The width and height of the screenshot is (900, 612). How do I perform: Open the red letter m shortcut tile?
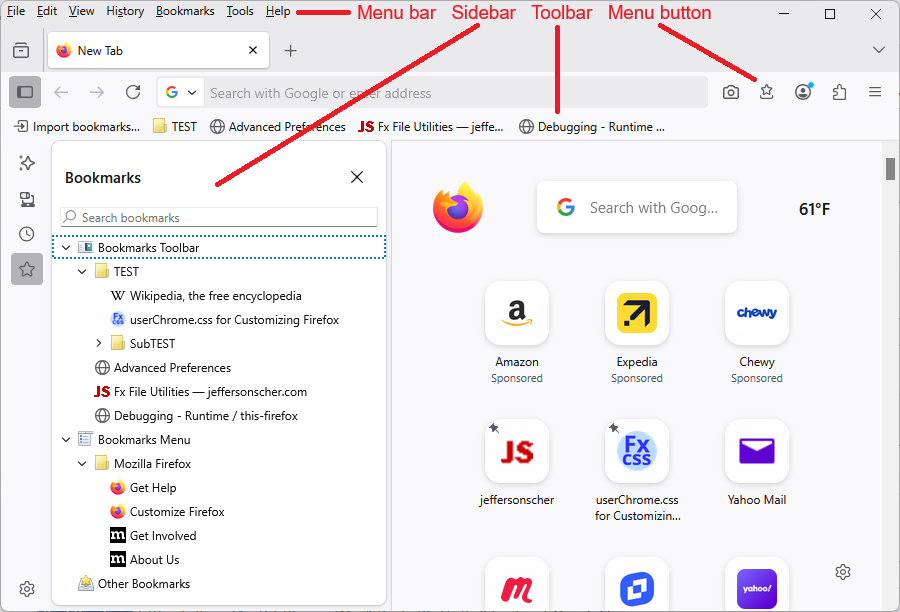coord(517,584)
